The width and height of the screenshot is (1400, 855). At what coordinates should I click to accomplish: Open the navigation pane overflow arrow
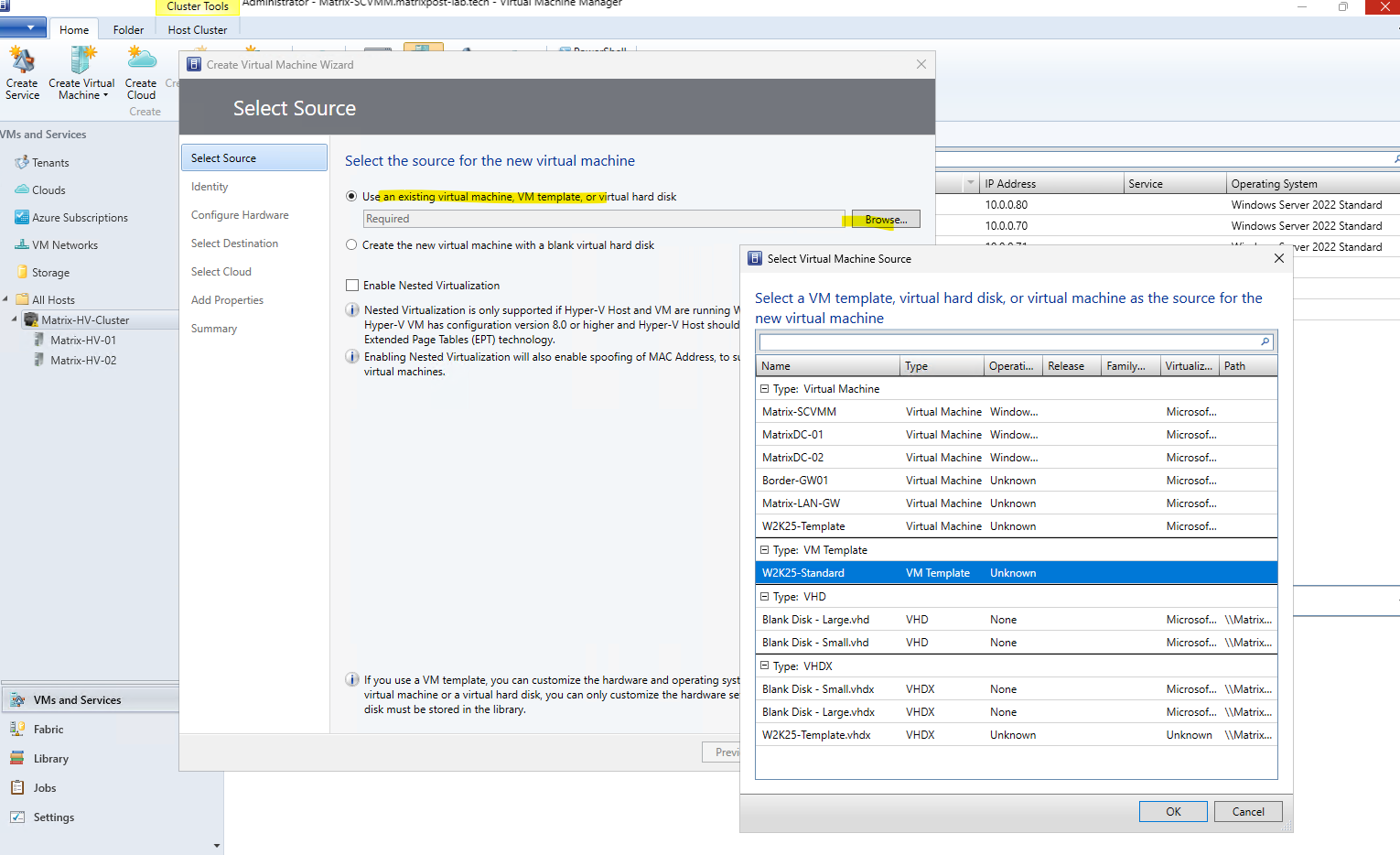point(217,846)
